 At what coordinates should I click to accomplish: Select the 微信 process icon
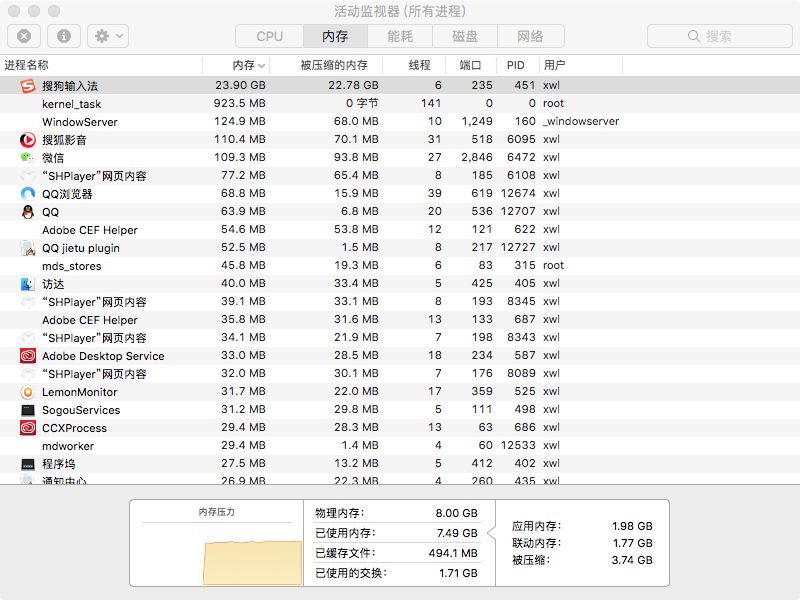pos(27,158)
